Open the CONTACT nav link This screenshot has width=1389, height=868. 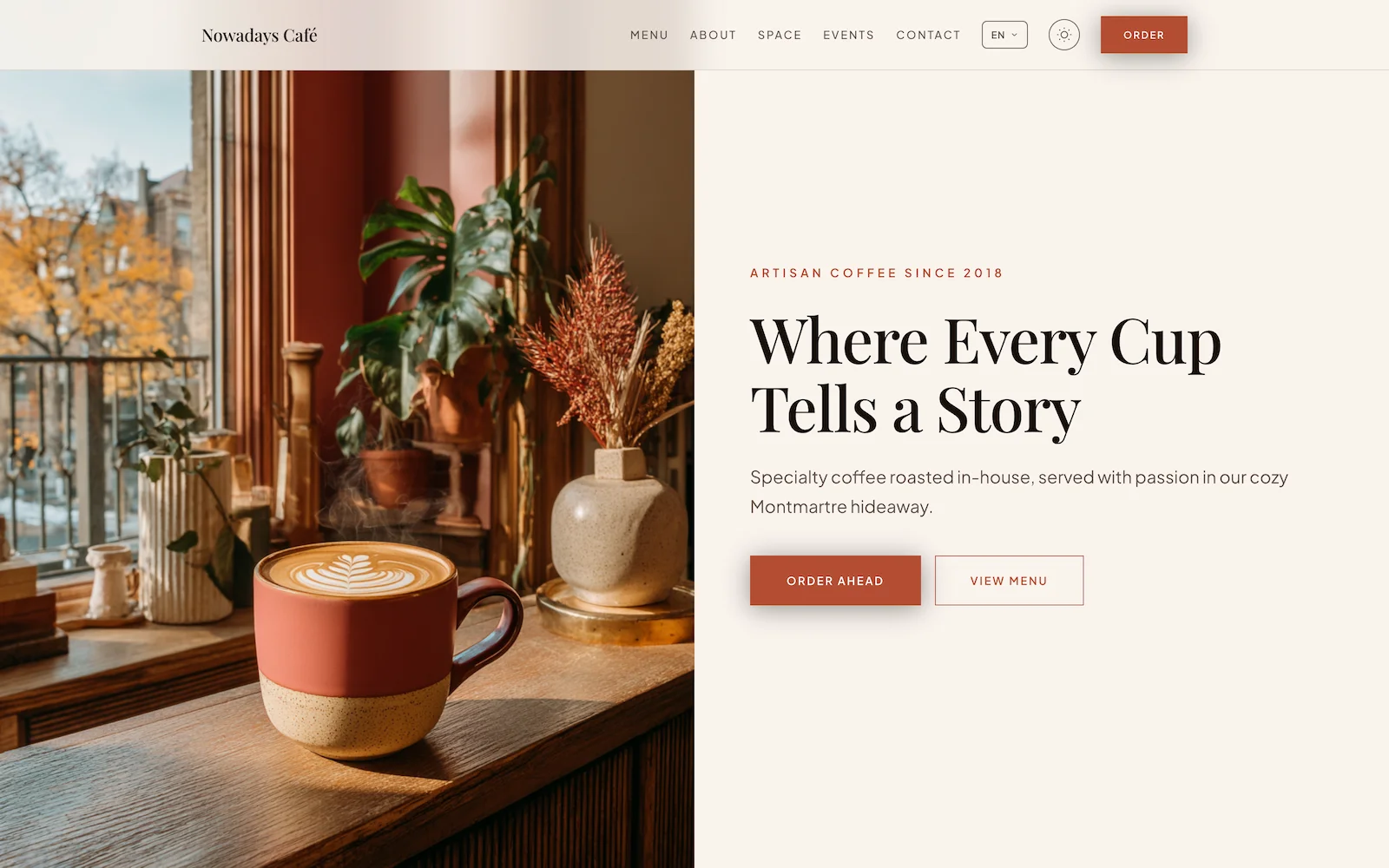(x=928, y=35)
